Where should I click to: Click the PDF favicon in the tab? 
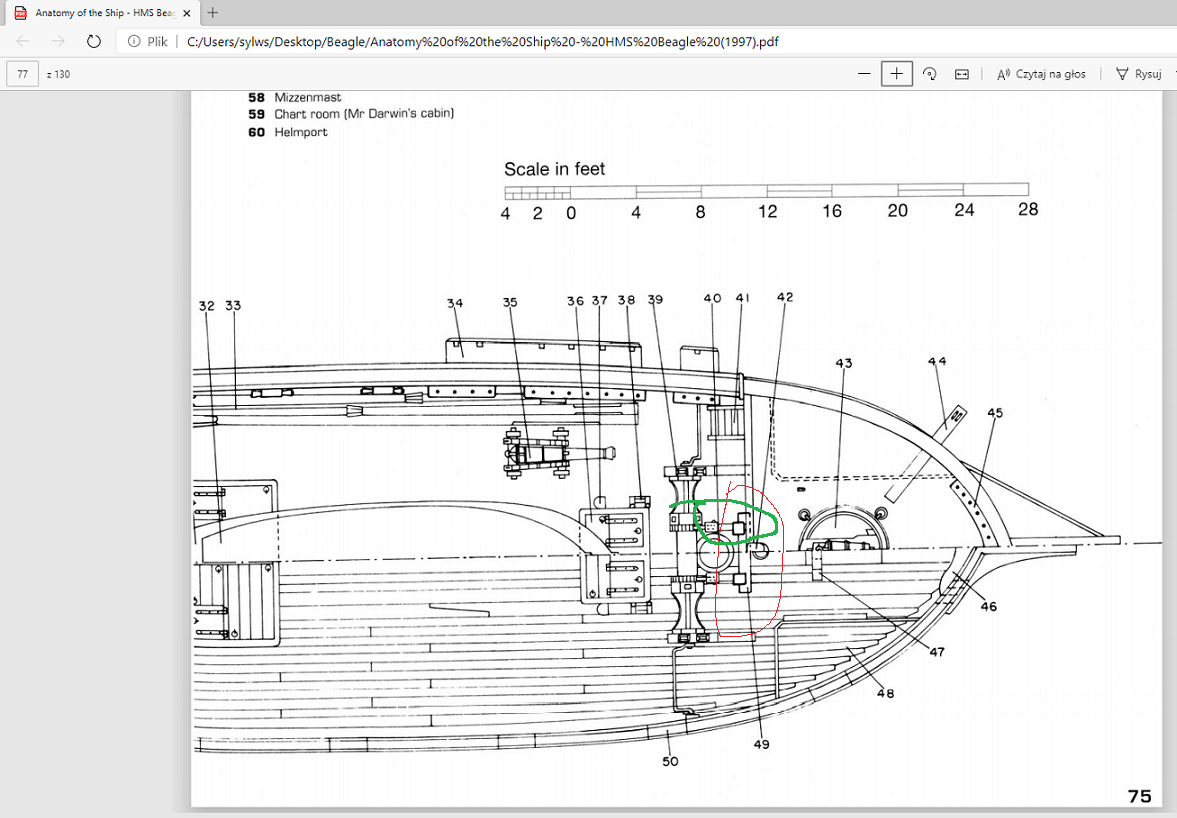tap(20, 13)
